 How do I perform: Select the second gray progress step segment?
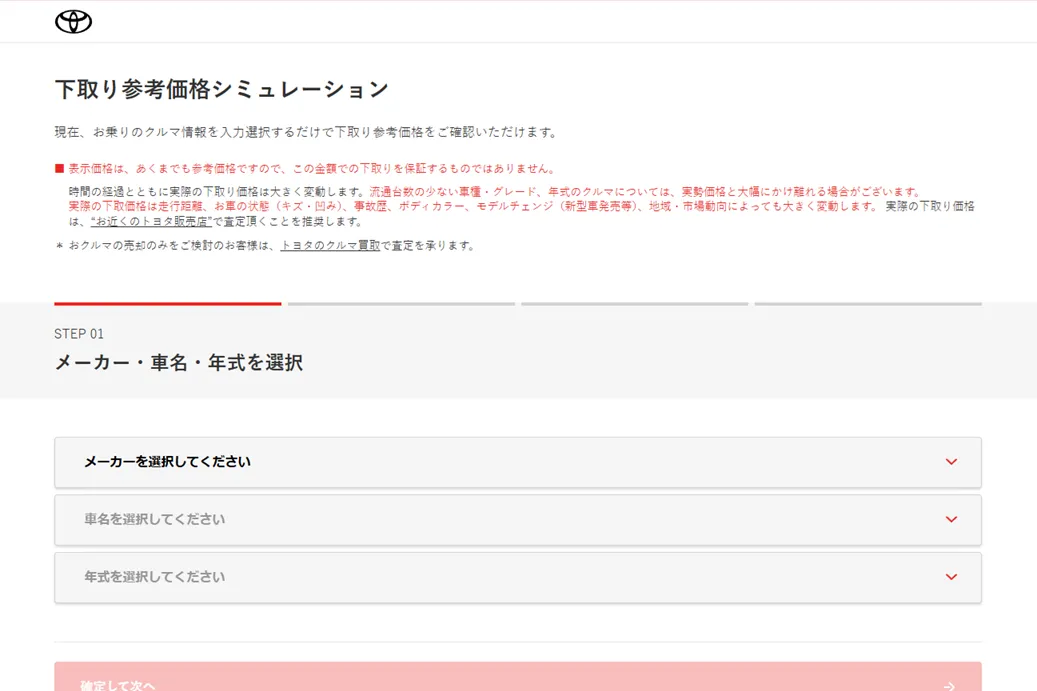coord(401,303)
